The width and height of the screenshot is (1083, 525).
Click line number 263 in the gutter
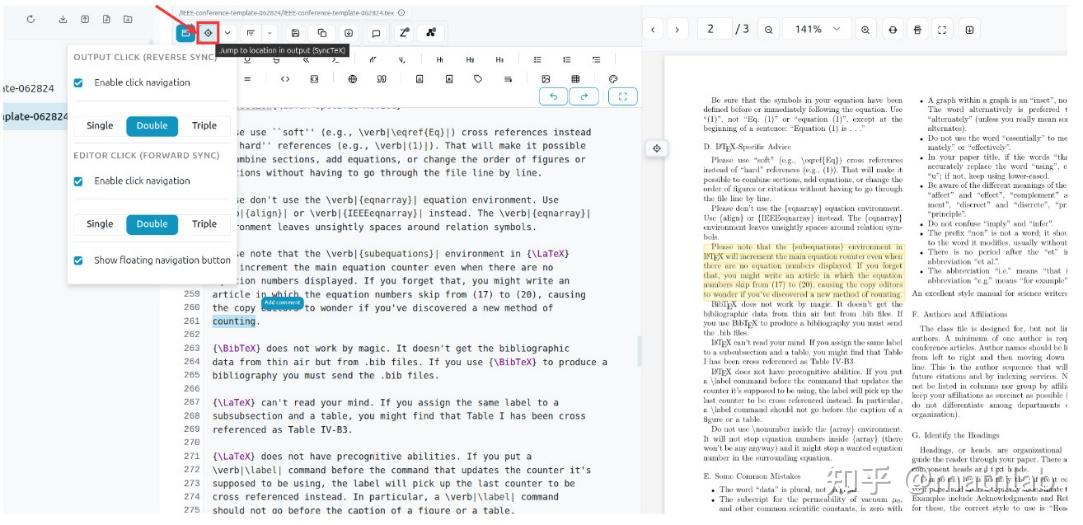pos(191,348)
